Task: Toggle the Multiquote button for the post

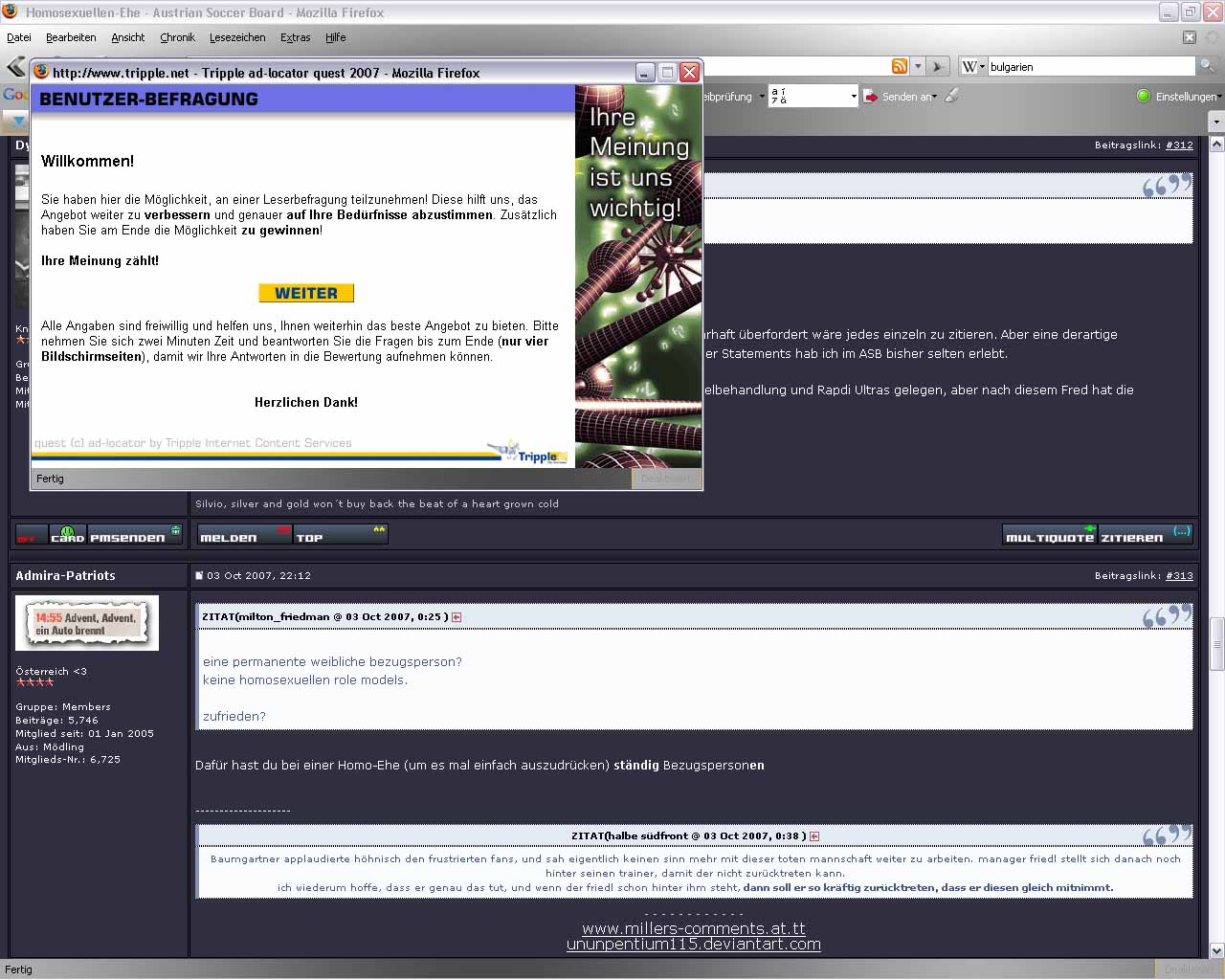Action: (1050, 534)
